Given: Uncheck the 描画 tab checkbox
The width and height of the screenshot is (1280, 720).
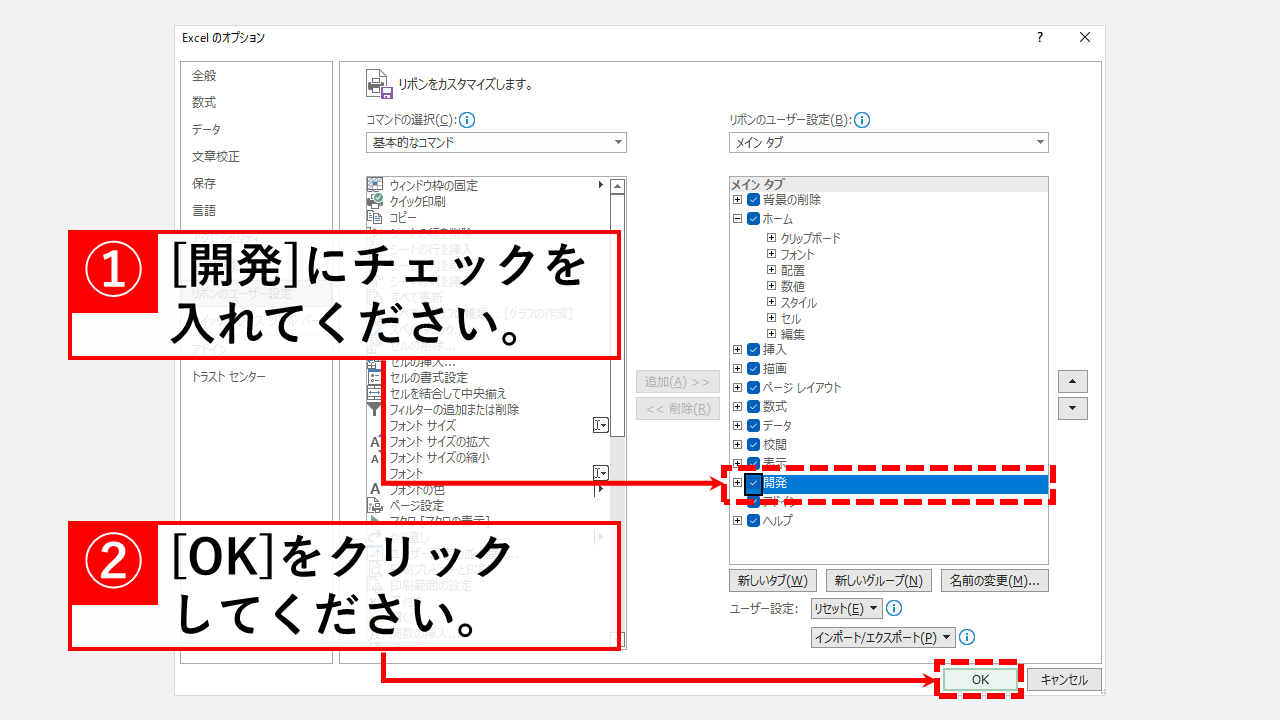Looking at the screenshot, I should 754,369.
